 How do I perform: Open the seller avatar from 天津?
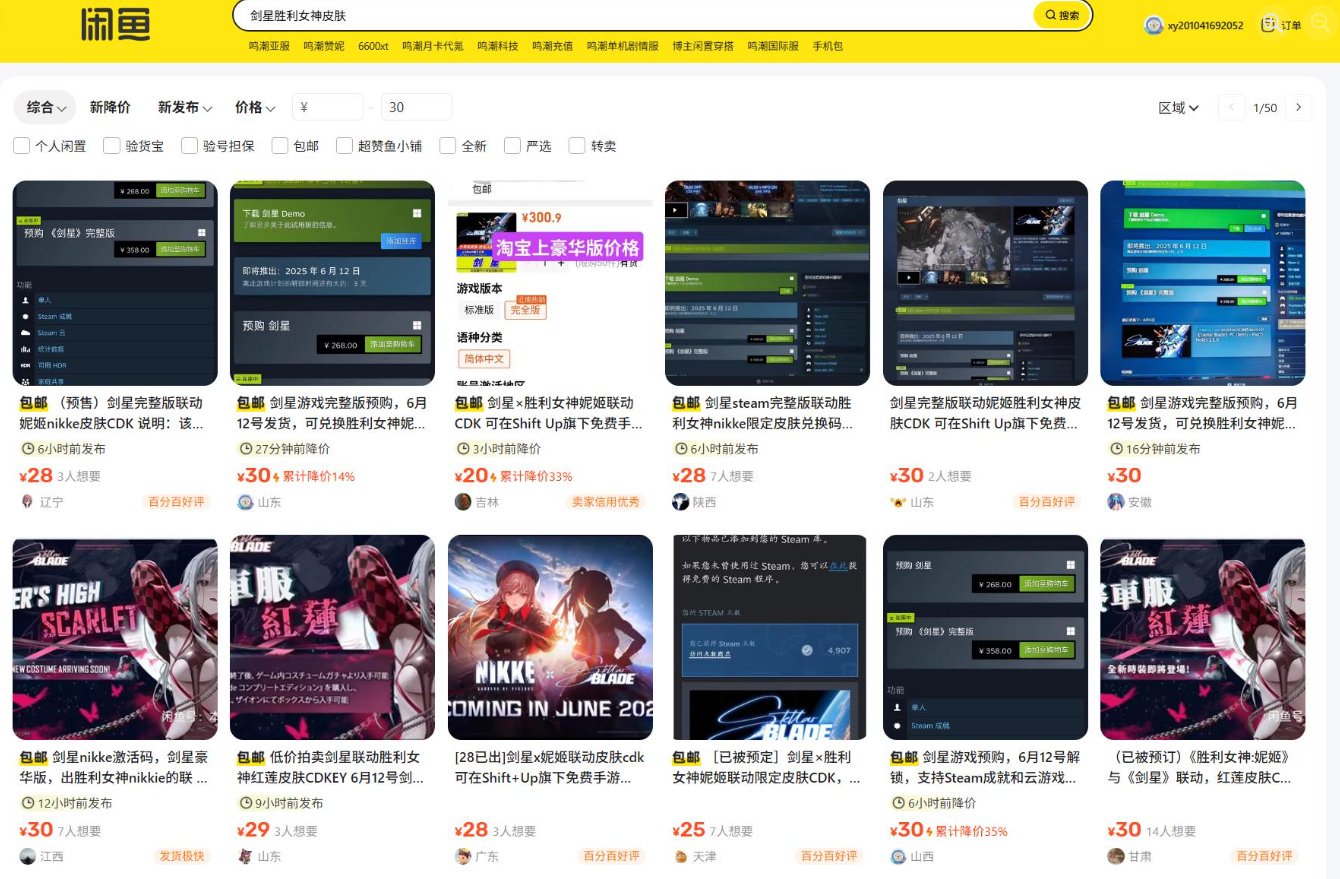[680, 856]
